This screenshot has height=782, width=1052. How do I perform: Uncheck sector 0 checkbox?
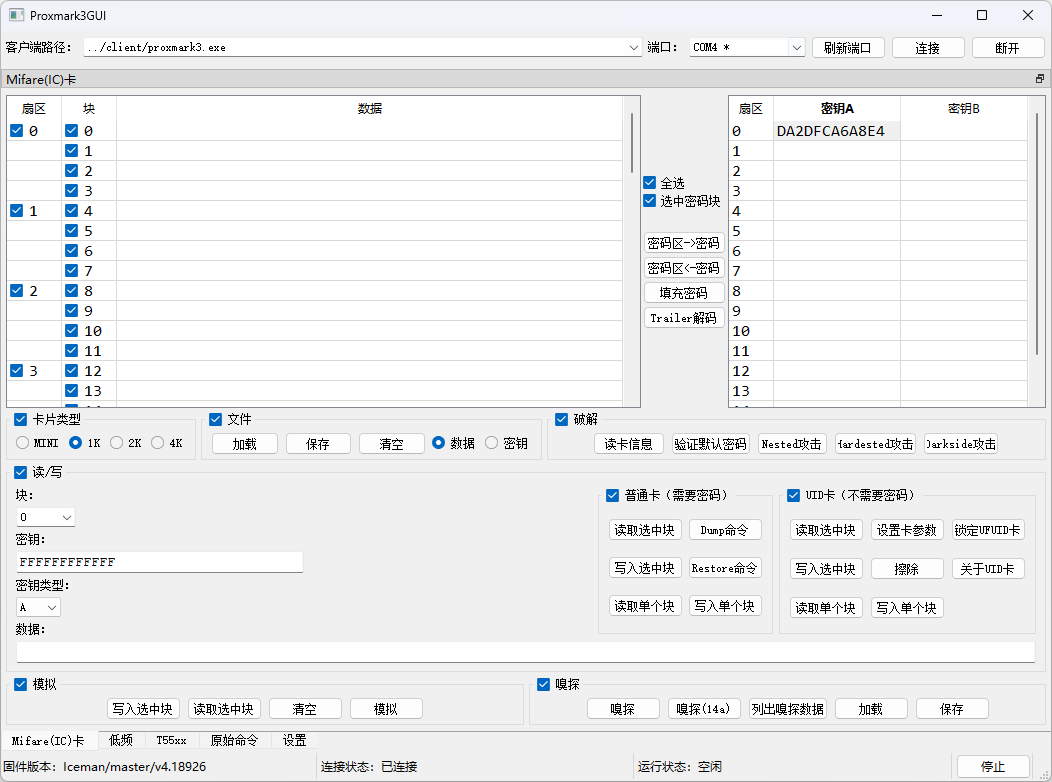point(17,131)
